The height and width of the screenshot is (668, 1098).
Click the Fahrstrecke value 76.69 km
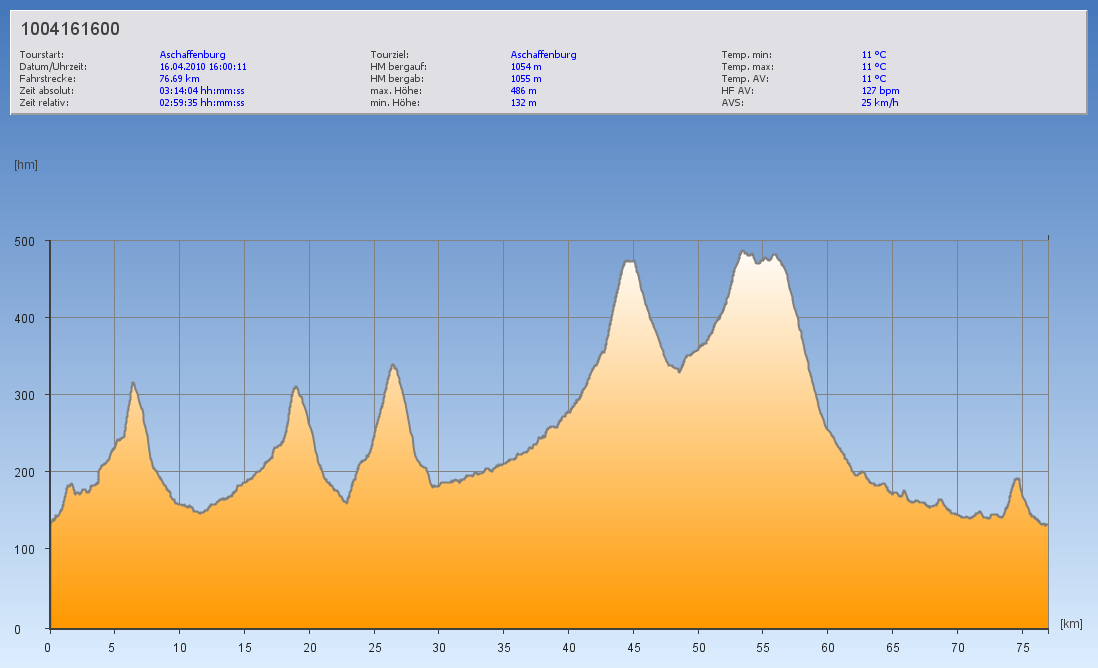click(x=180, y=79)
